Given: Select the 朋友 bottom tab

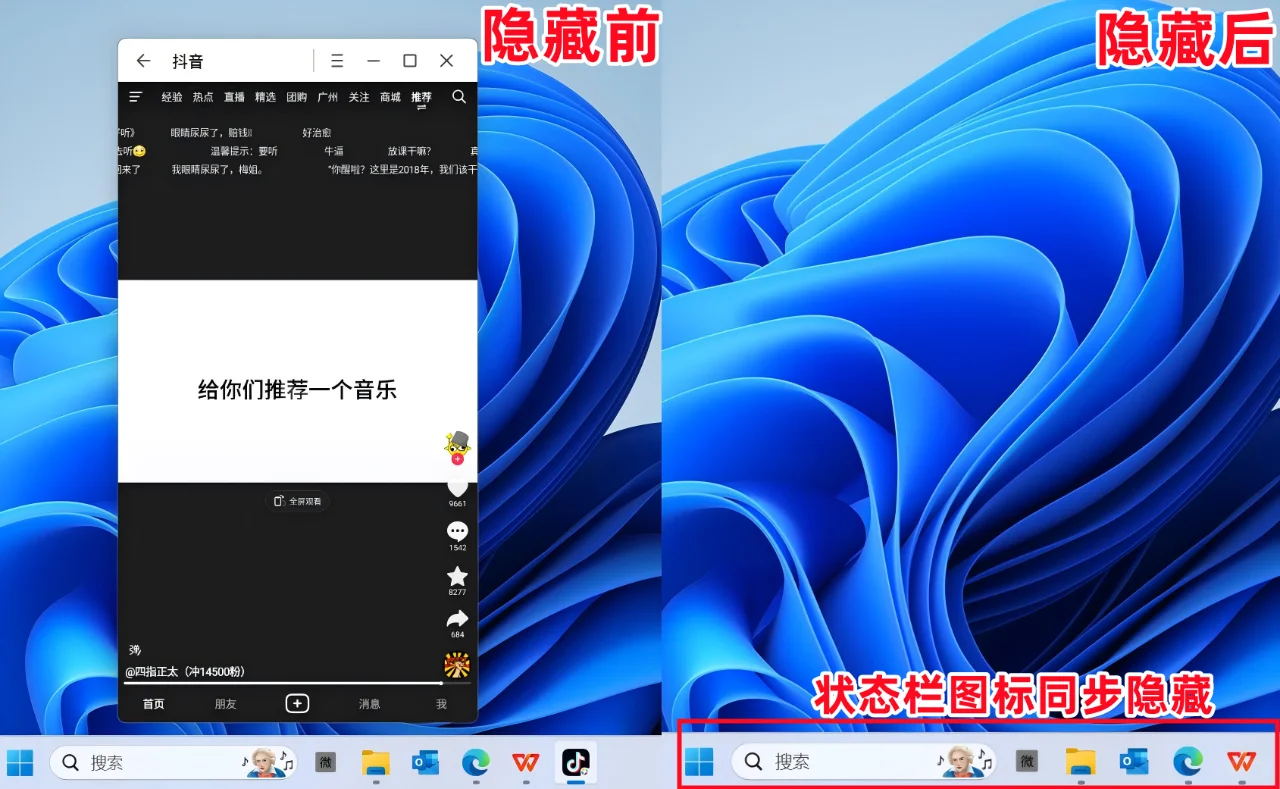Looking at the screenshot, I should (225, 703).
